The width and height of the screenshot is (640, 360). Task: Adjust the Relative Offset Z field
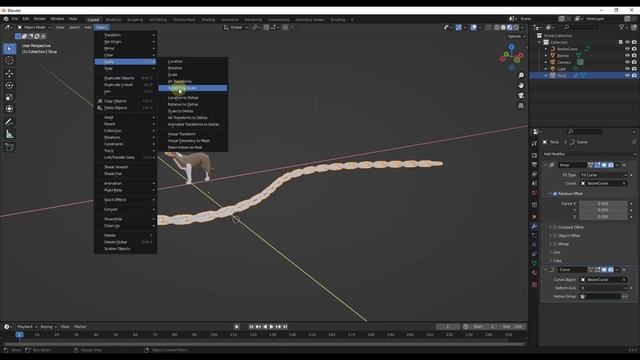603,216
